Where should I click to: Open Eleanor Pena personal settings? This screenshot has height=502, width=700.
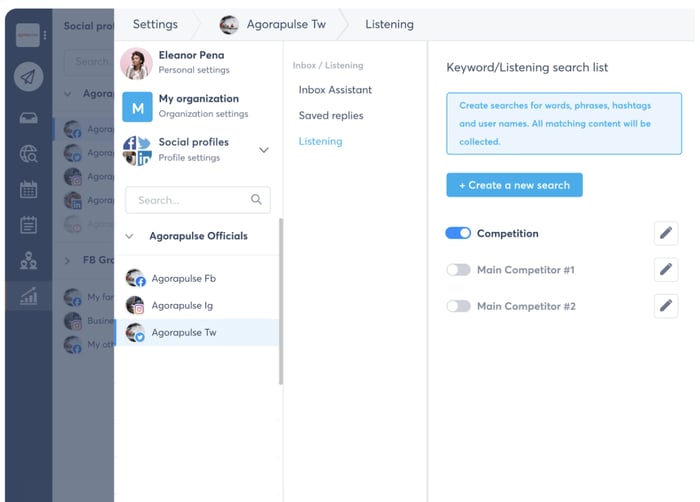coord(196,63)
